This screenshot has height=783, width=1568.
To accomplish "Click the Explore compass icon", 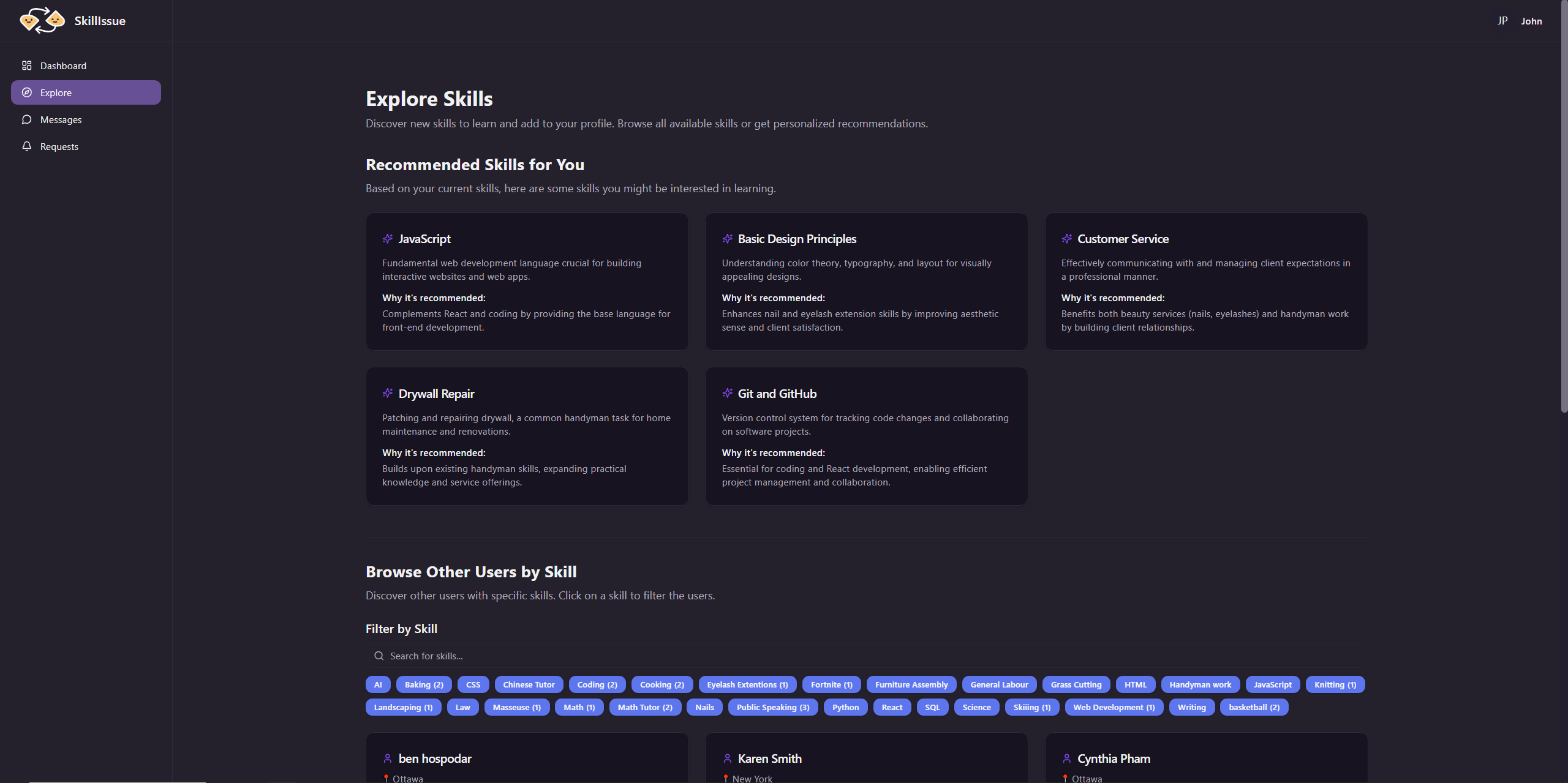I will 27,92.
